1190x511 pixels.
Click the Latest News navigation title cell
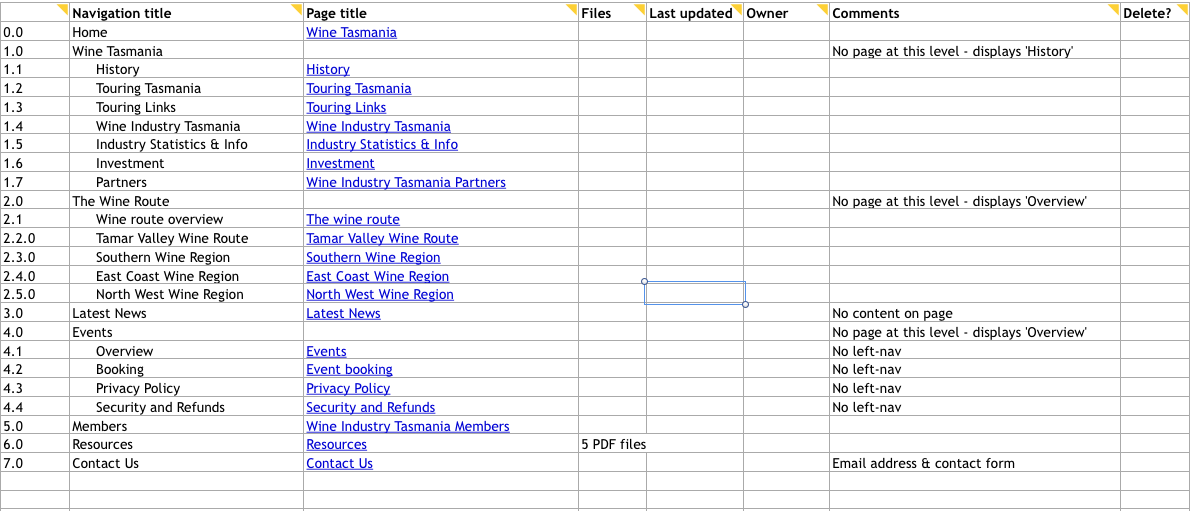187,314
